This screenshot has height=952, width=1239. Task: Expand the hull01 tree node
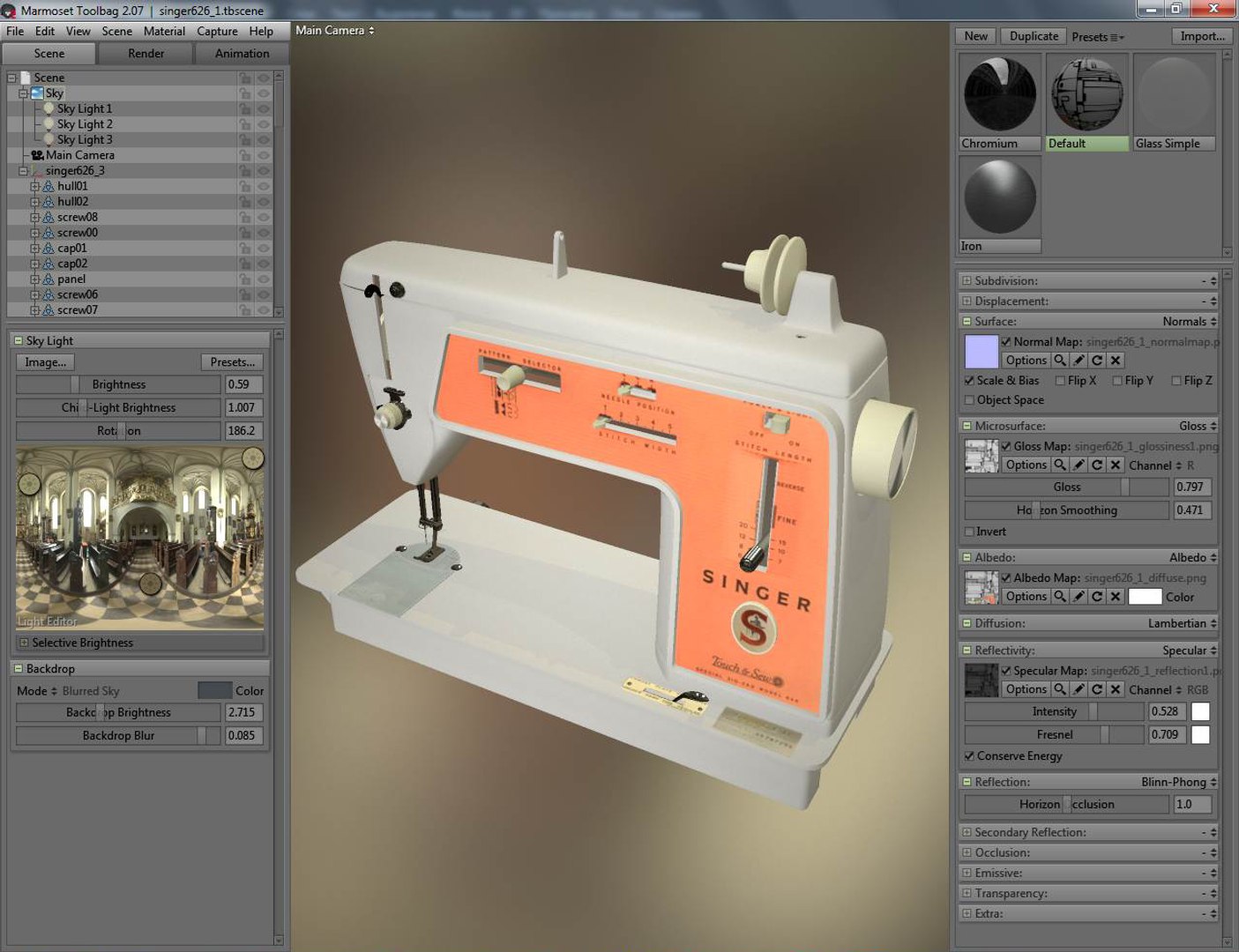(35, 186)
